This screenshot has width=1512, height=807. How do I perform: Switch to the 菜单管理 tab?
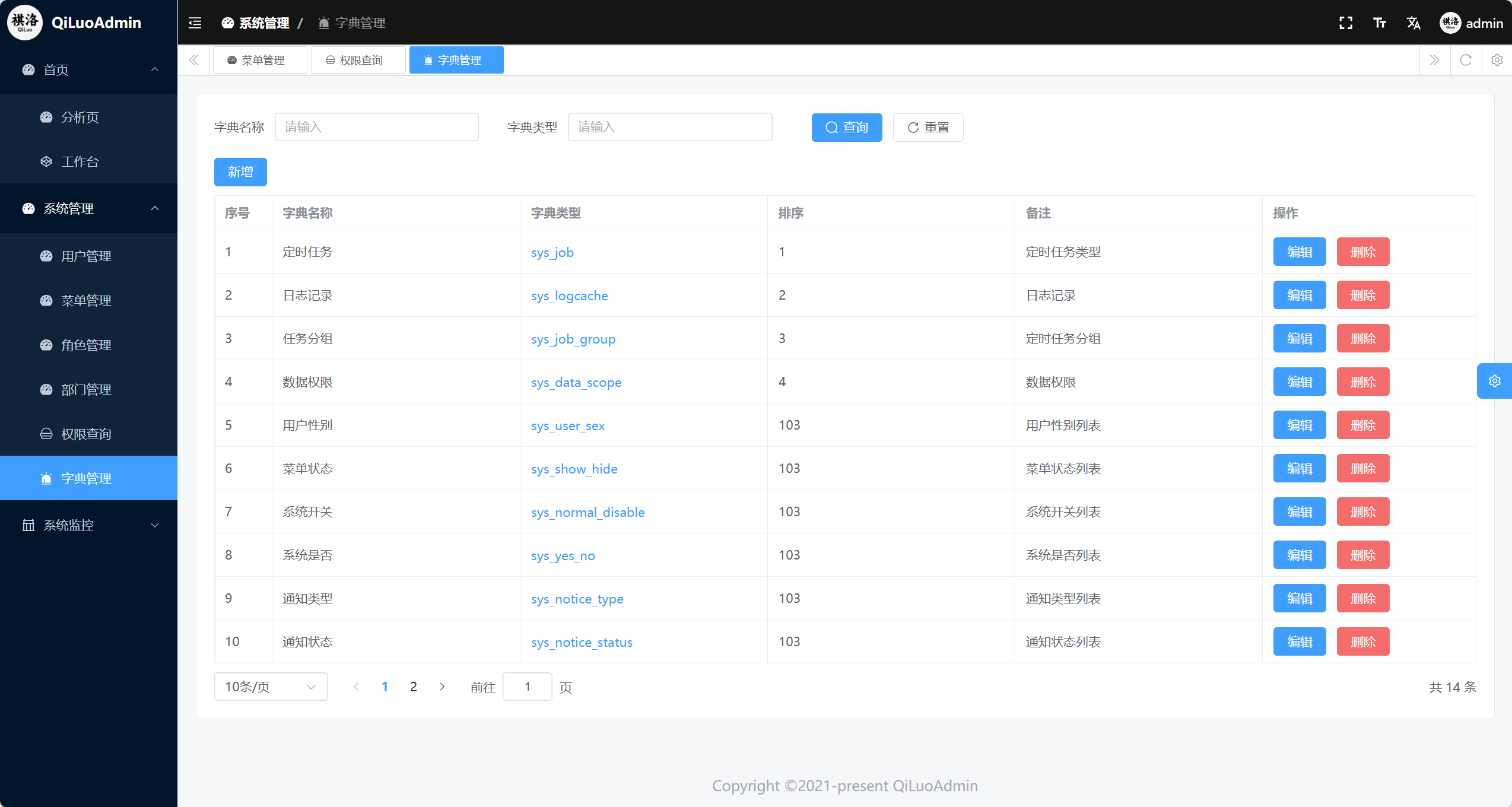point(260,59)
